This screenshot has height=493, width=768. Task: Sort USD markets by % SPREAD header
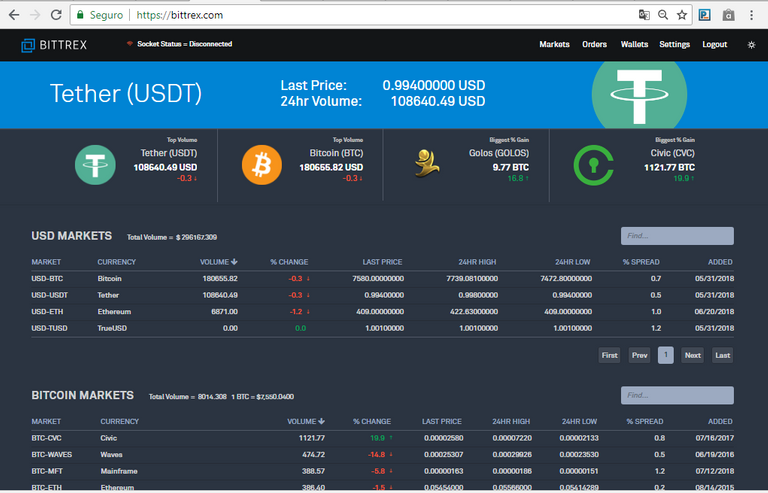641,262
